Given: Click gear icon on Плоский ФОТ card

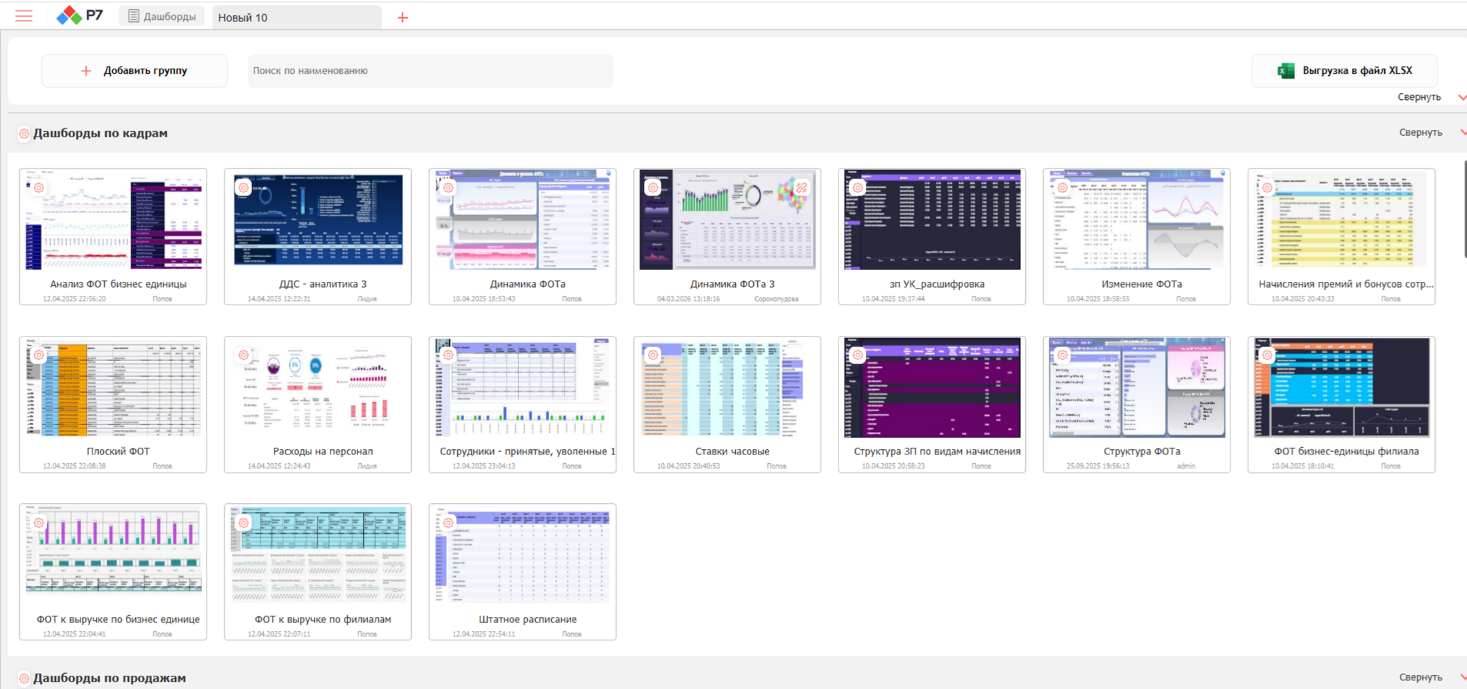Looking at the screenshot, I should [x=39, y=355].
